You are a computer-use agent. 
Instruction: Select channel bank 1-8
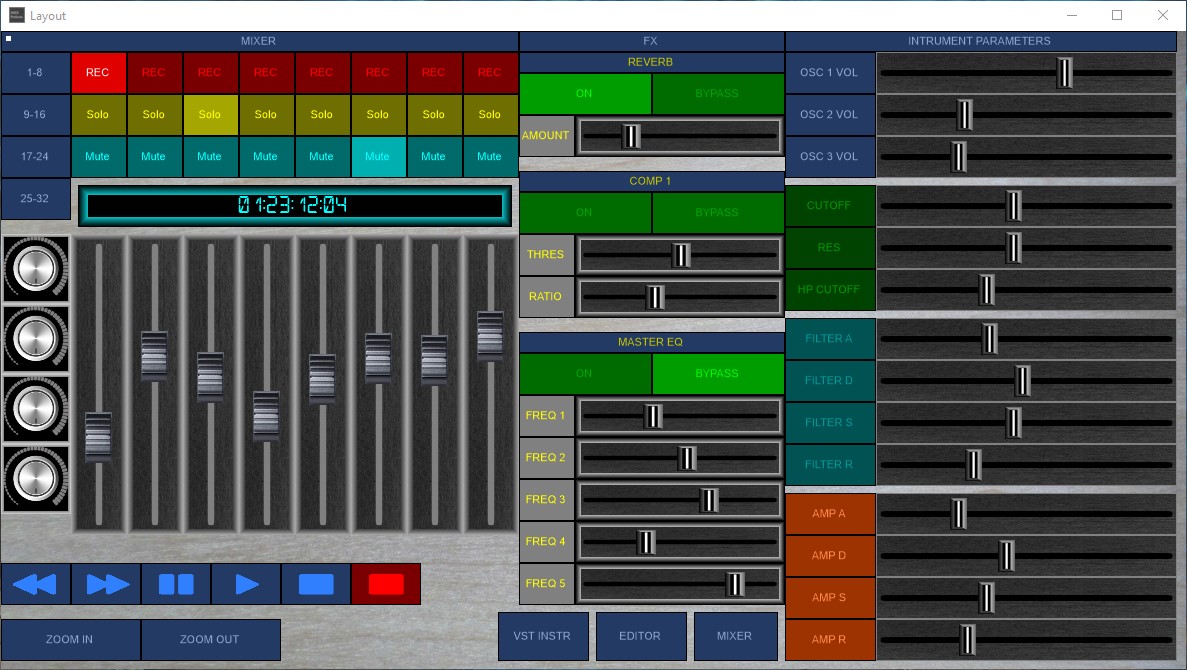click(x=35, y=73)
